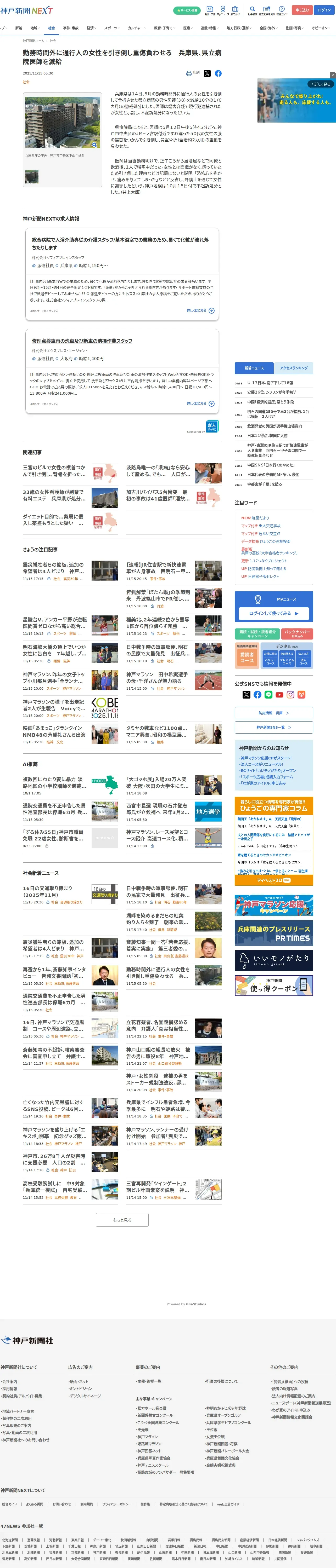Click バックナンバーお申込み red button
The image size is (336, 1568).
[297, 634]
